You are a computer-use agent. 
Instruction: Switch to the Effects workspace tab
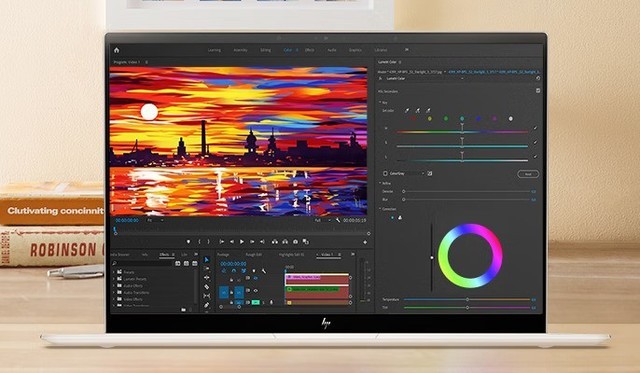(x=309, y=50)
